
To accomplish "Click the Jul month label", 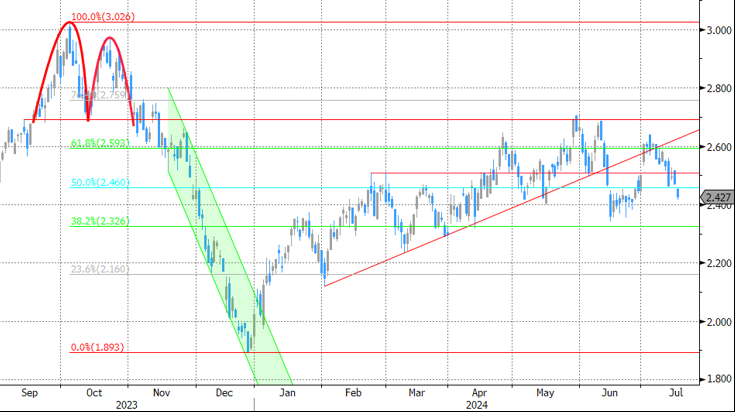I will (x=675, y=393).
